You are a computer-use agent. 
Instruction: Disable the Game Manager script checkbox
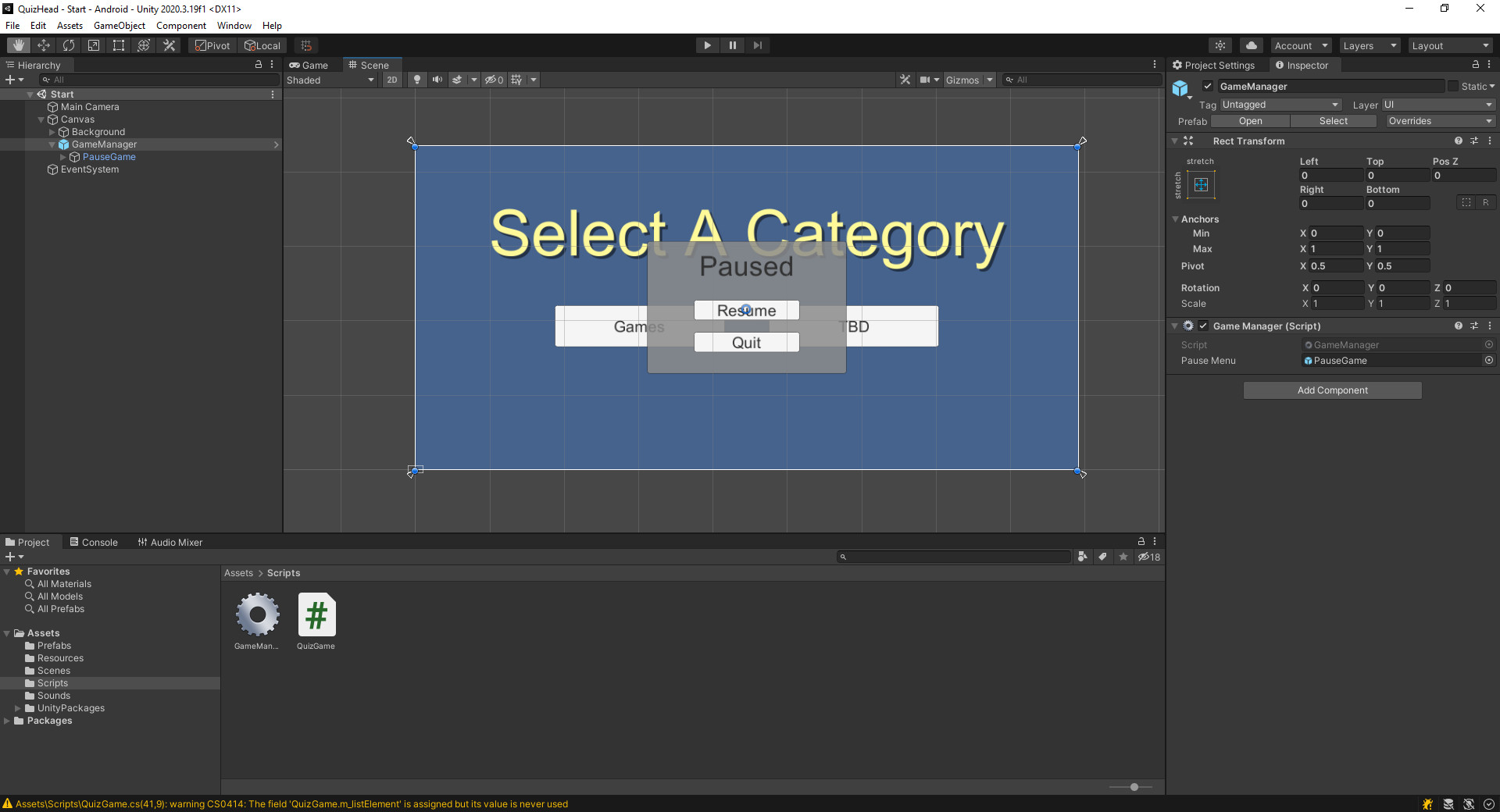1203,326
